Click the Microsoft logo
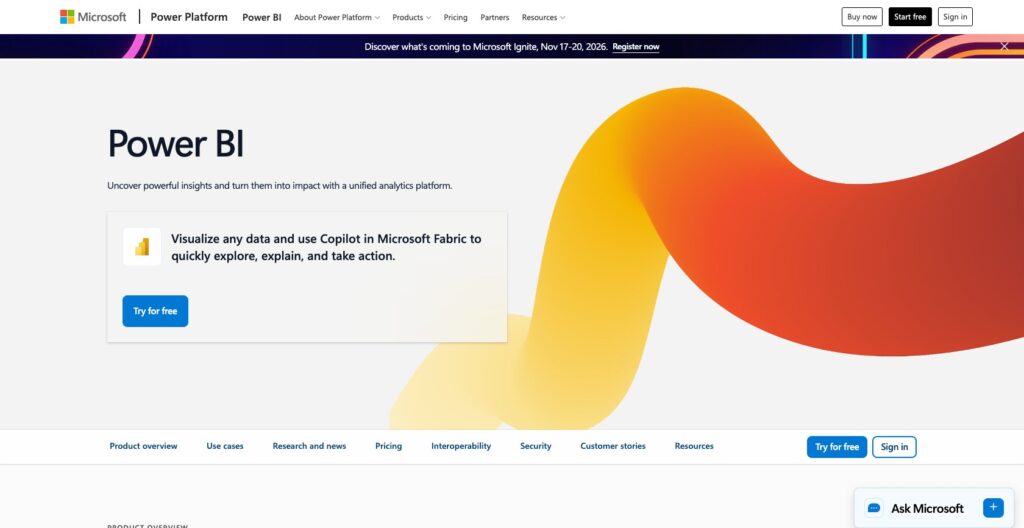 (93, 17)
